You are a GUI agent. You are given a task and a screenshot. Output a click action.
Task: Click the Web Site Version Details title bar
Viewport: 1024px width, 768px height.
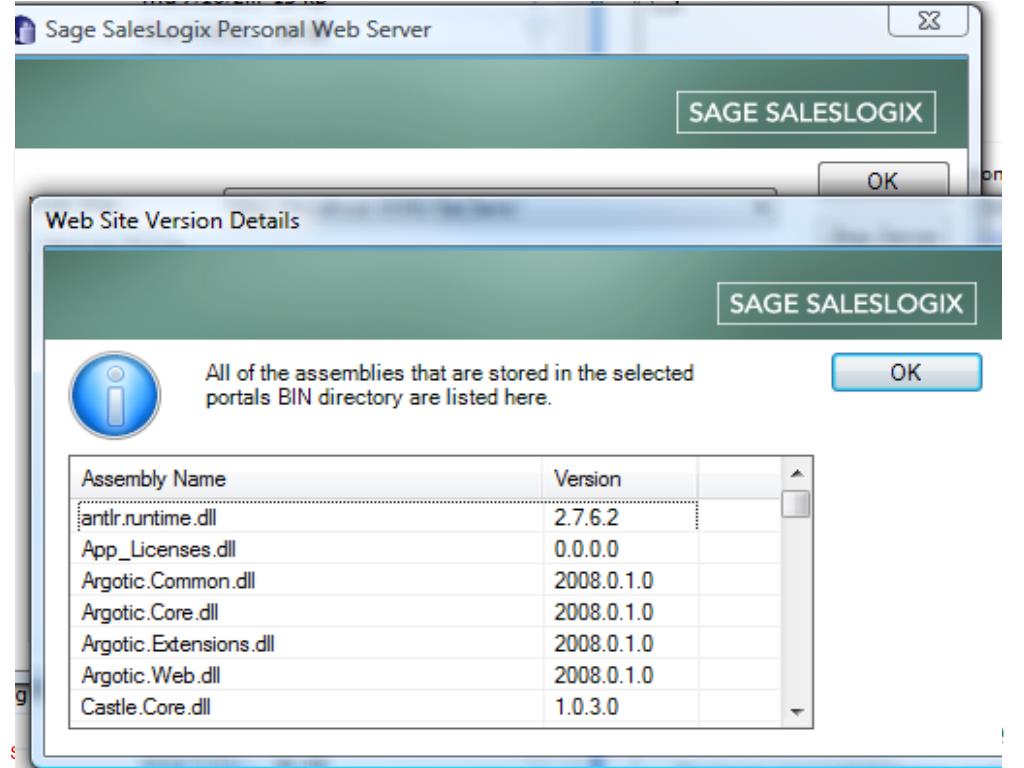(516, 221)
